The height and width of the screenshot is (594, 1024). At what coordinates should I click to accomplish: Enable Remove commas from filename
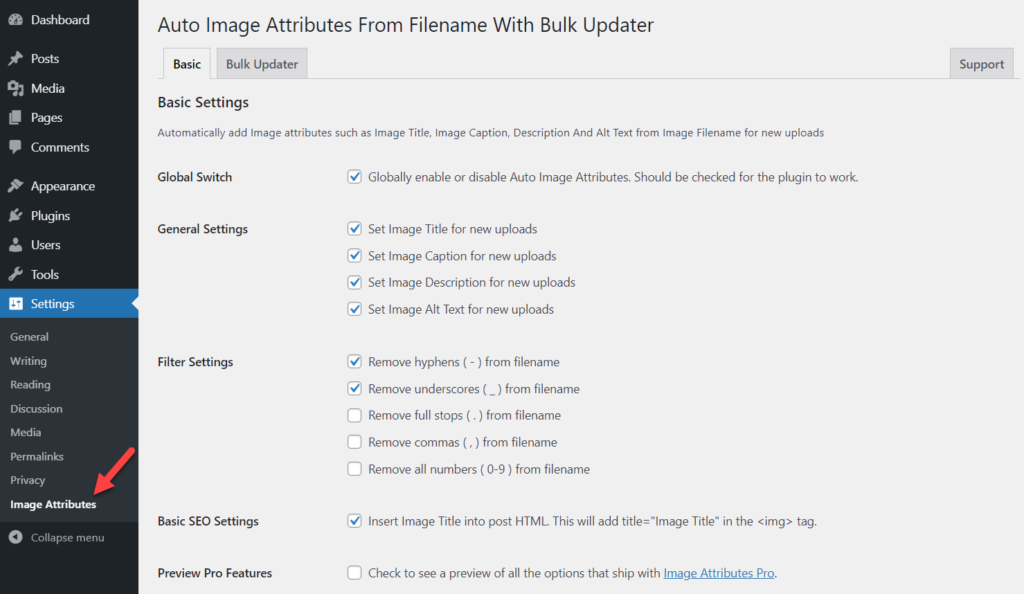point(354,442)
